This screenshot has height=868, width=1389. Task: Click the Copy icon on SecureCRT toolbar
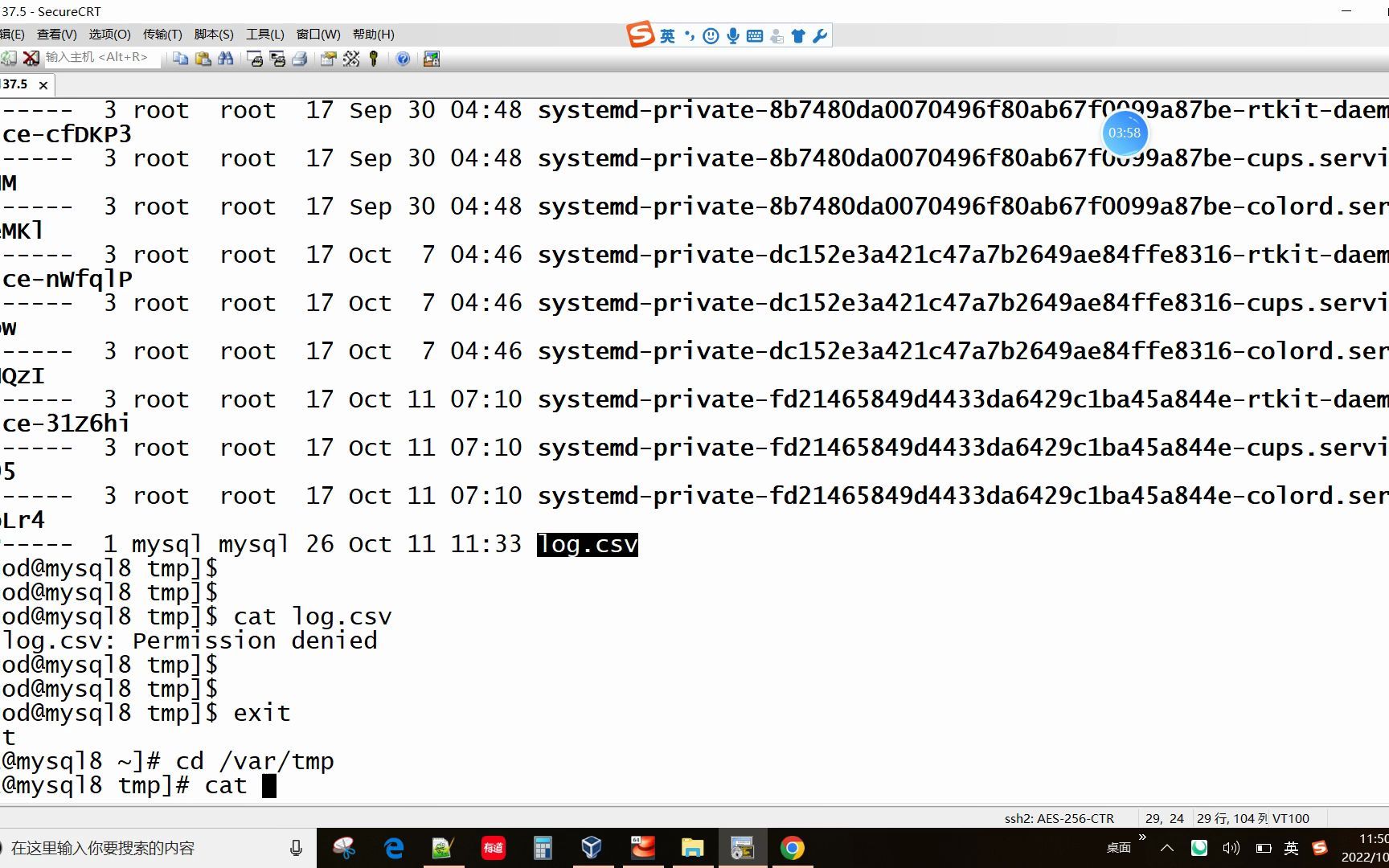182,58
